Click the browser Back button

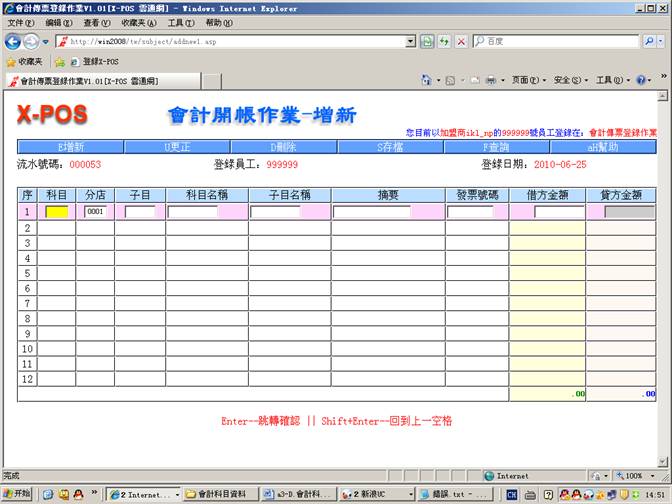tap(13, 41)
